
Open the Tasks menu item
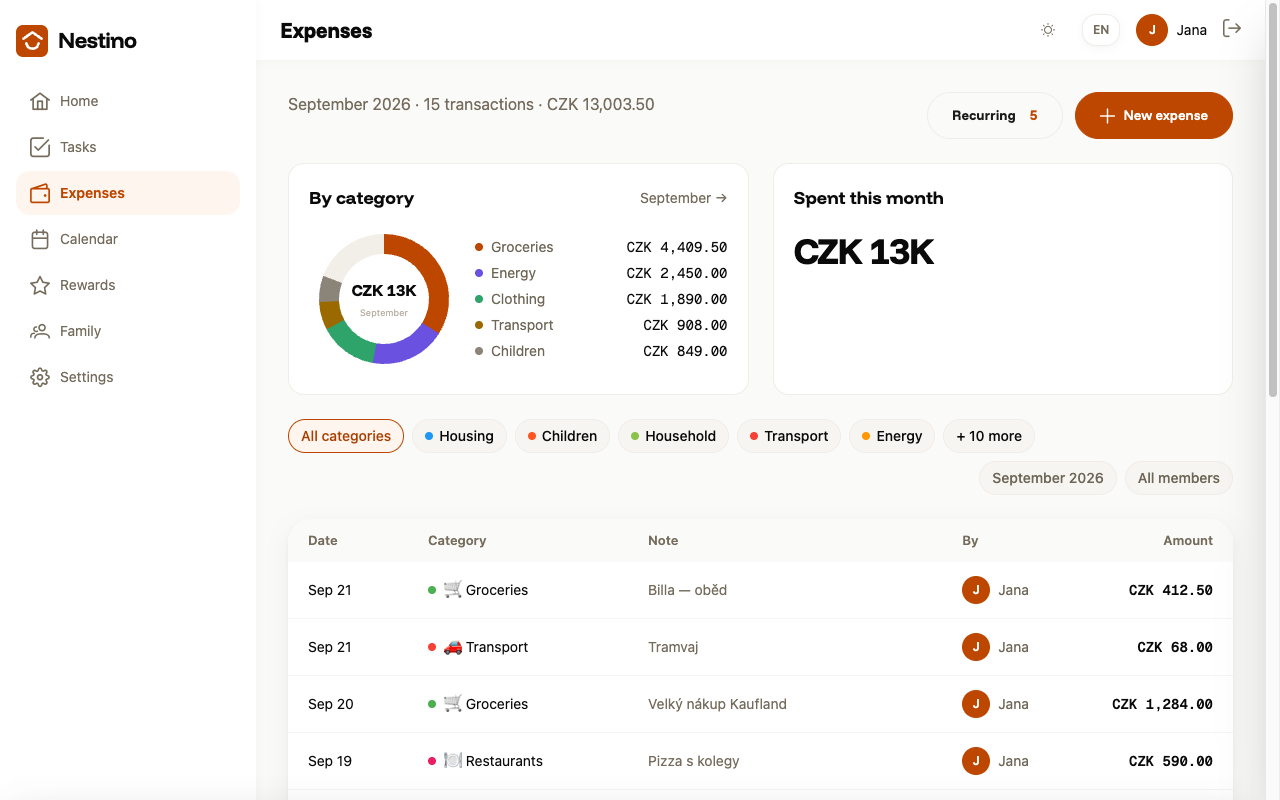pyautogui.click(x=128, y=147)
